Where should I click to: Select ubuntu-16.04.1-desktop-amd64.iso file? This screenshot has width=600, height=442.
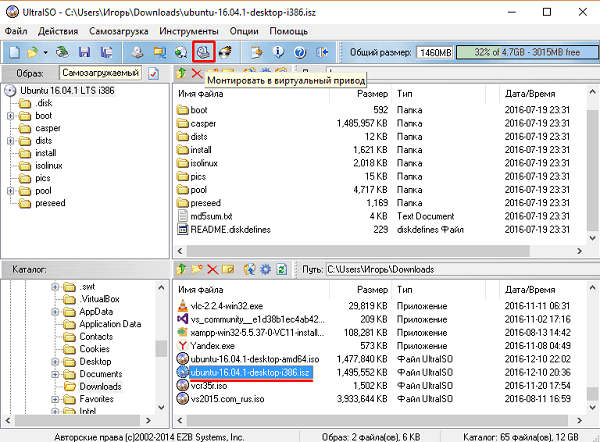click(x=247, y=357)
